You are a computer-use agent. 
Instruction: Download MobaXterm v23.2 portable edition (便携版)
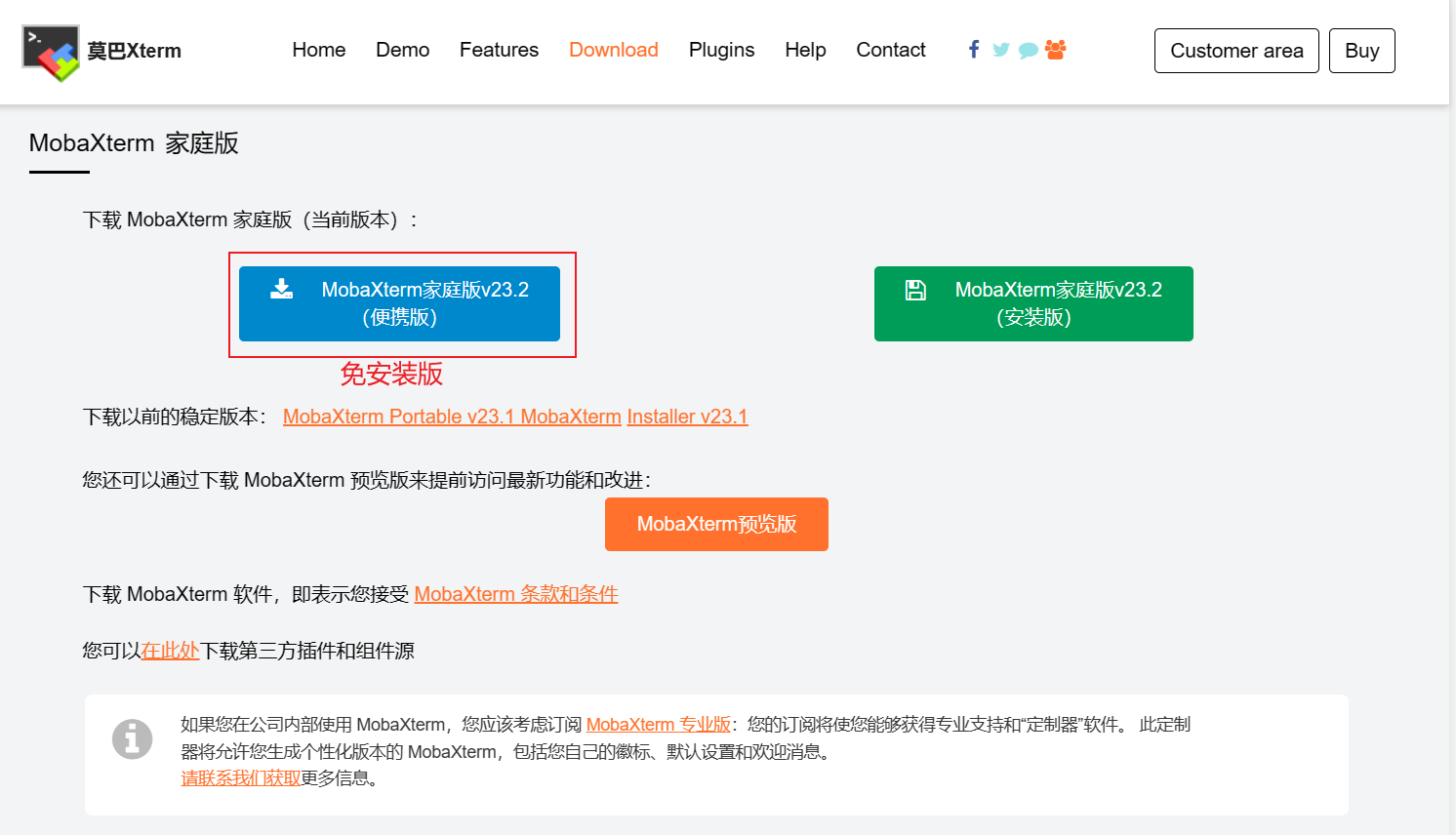coord(399,303)
